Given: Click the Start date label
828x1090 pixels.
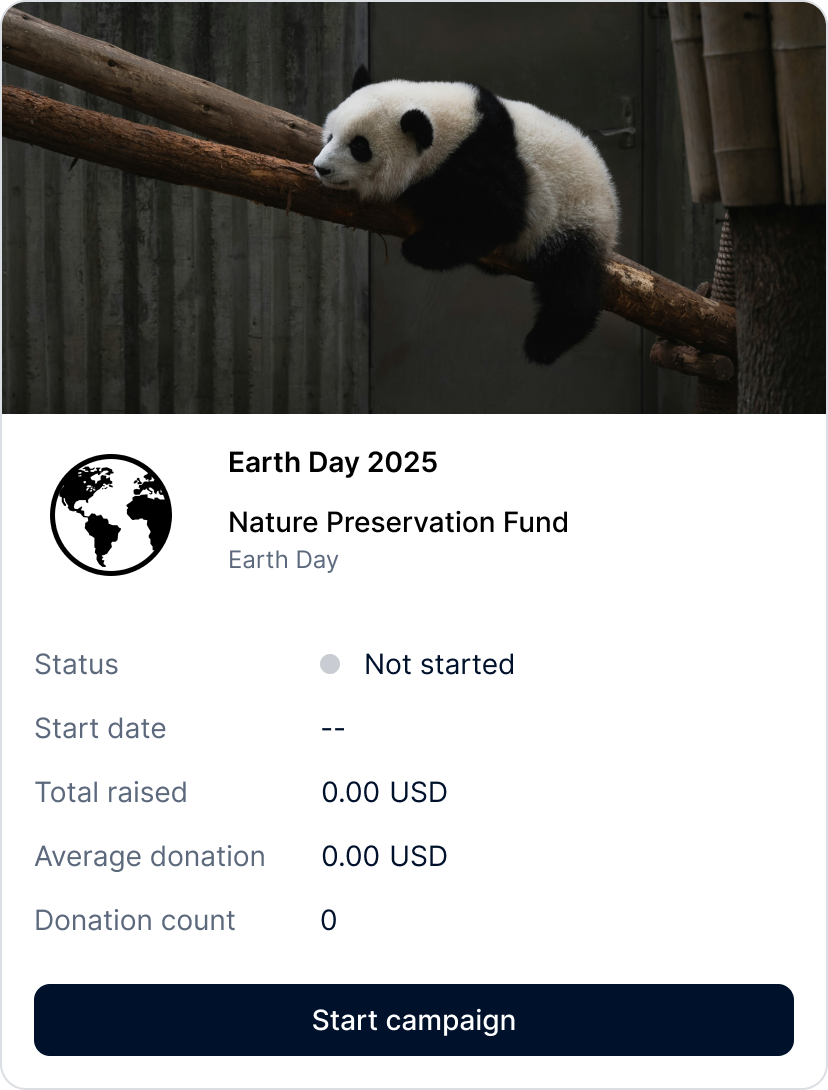Looking at the screenshot, I should click(x=100, y=729).
